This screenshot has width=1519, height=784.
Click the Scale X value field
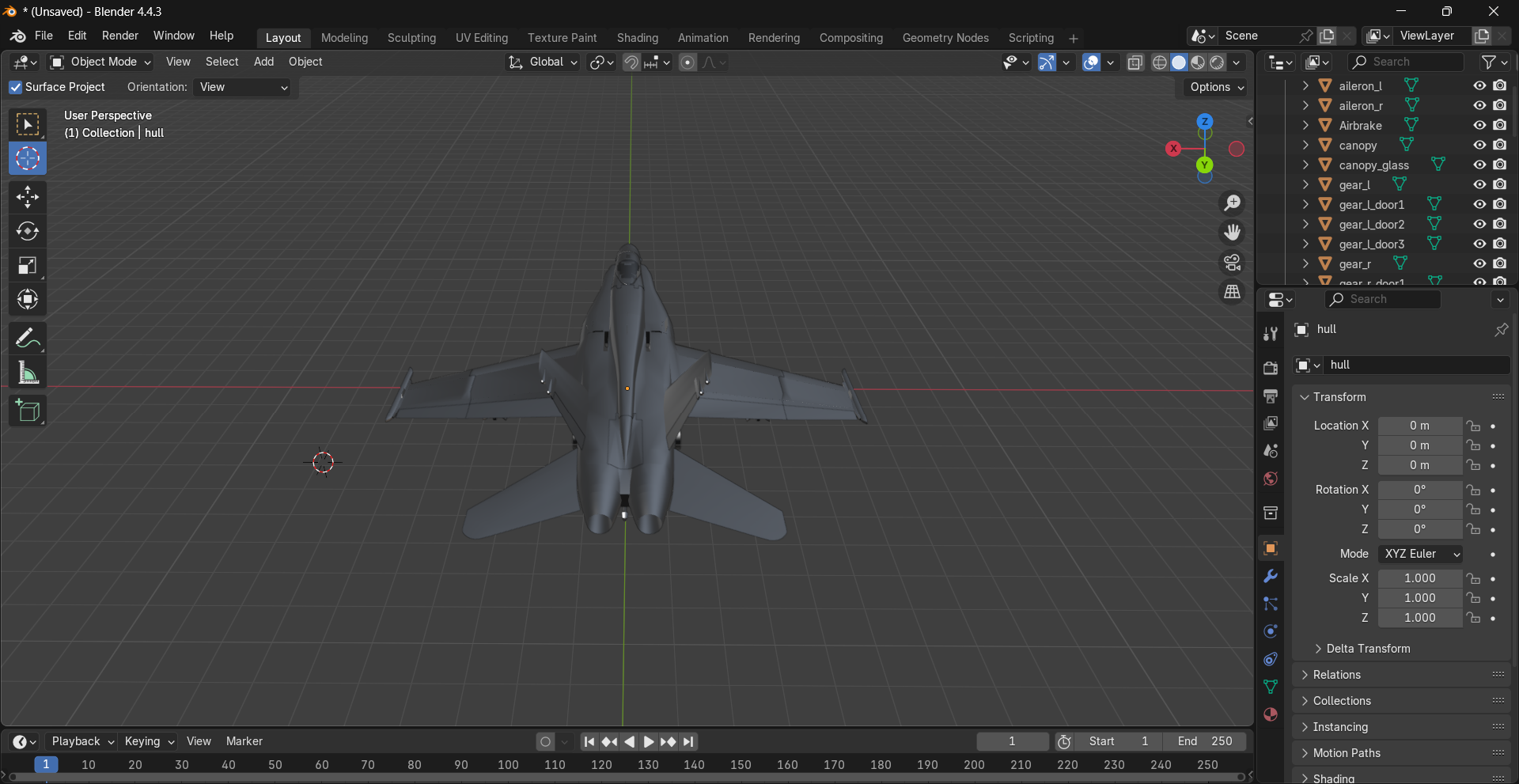pos(1420,578)
